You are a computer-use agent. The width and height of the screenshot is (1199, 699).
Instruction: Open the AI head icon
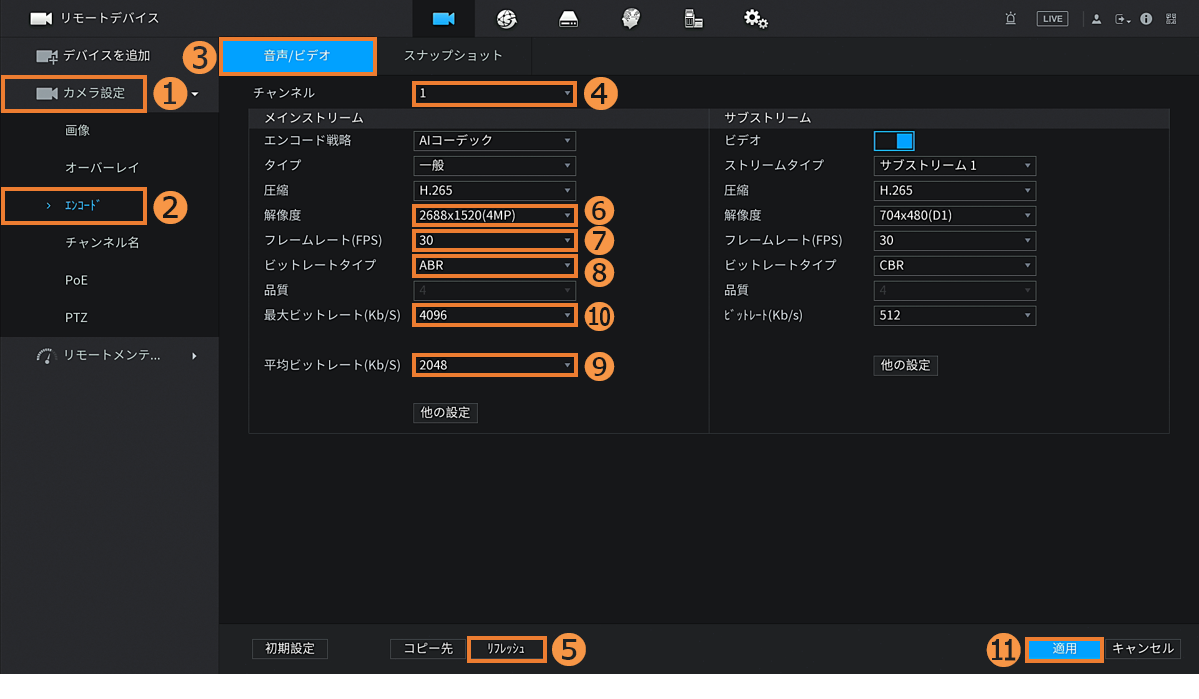click(630, 19)
